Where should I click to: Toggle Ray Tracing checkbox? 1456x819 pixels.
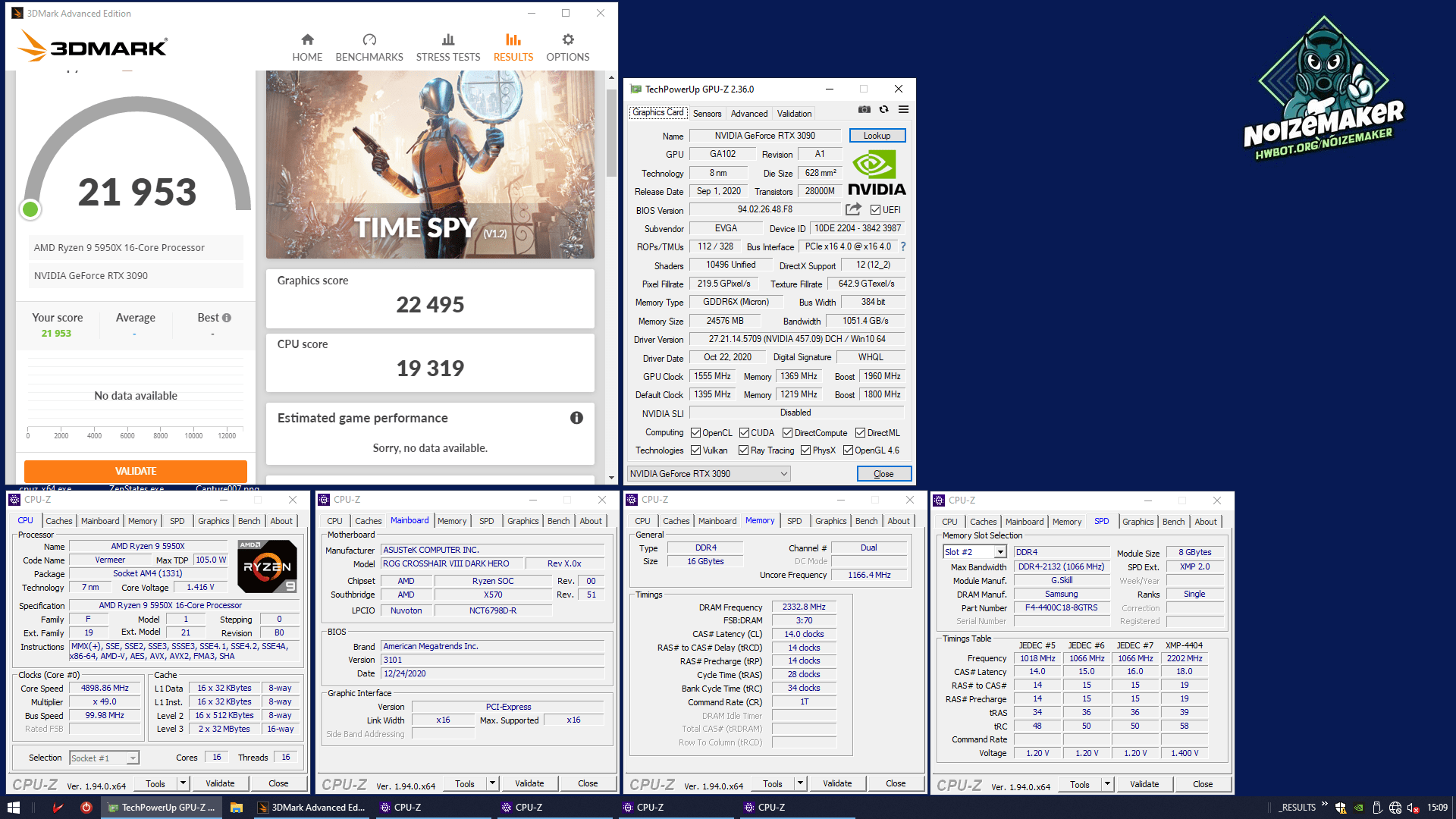point(744,450)
